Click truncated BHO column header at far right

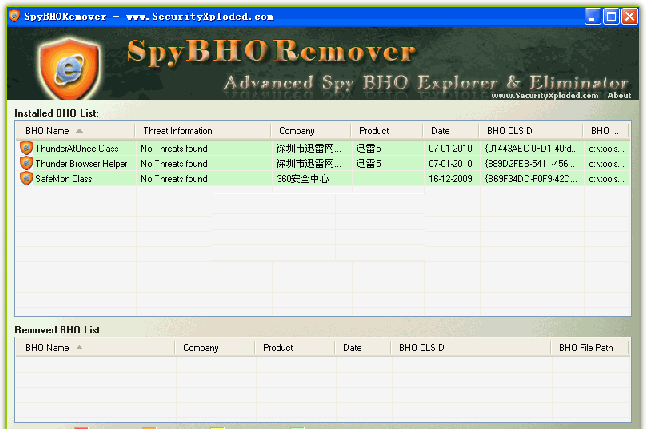(x=605, y=131)
